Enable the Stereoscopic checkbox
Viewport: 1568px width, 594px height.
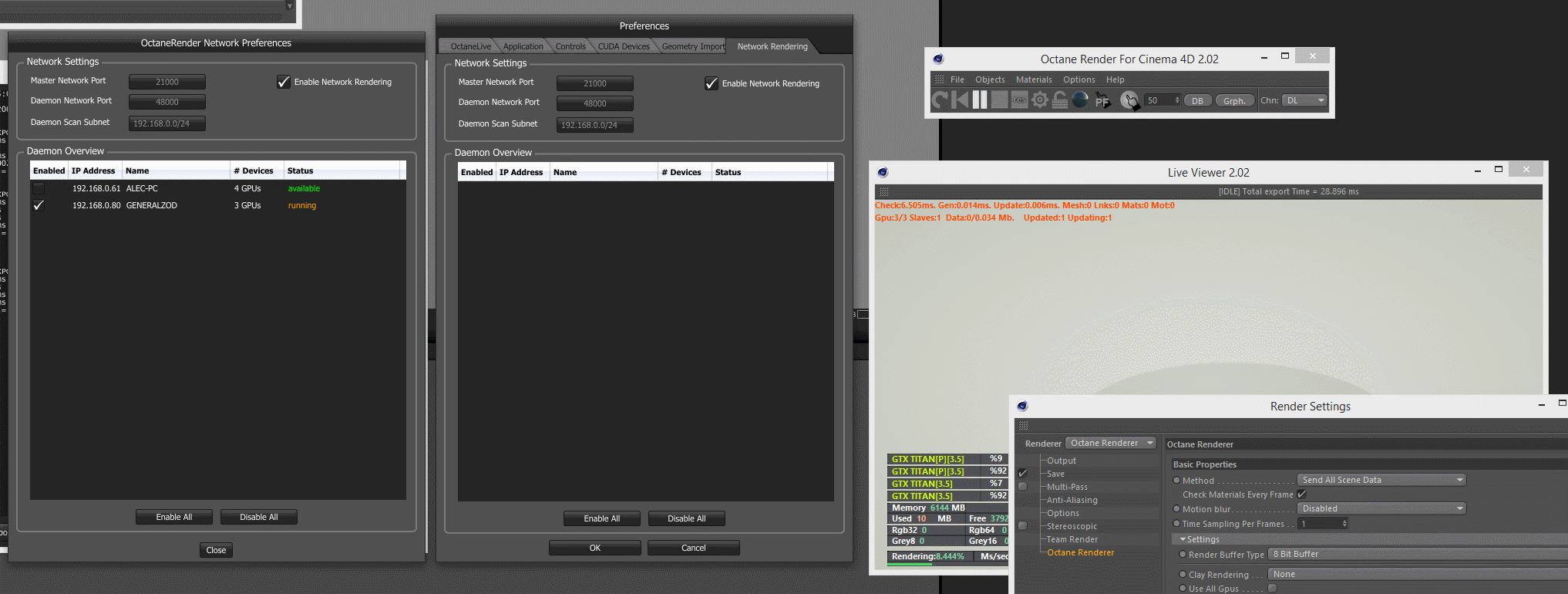click(x=1023, y=526)
